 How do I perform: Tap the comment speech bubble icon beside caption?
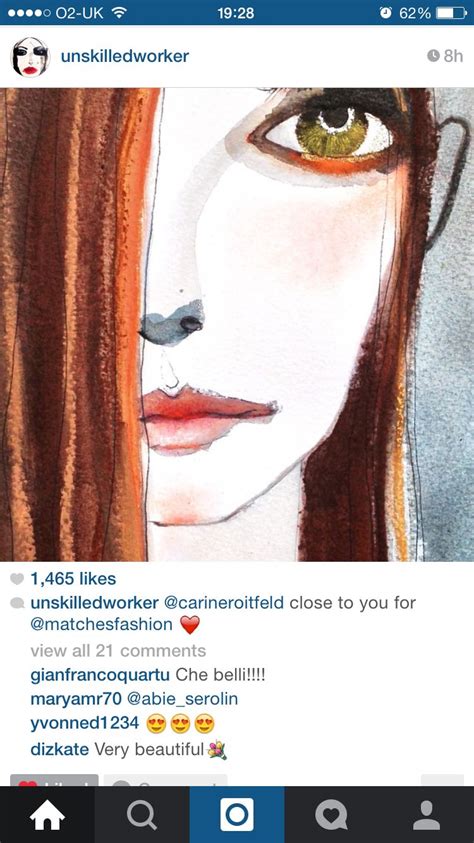pos(17,604)
